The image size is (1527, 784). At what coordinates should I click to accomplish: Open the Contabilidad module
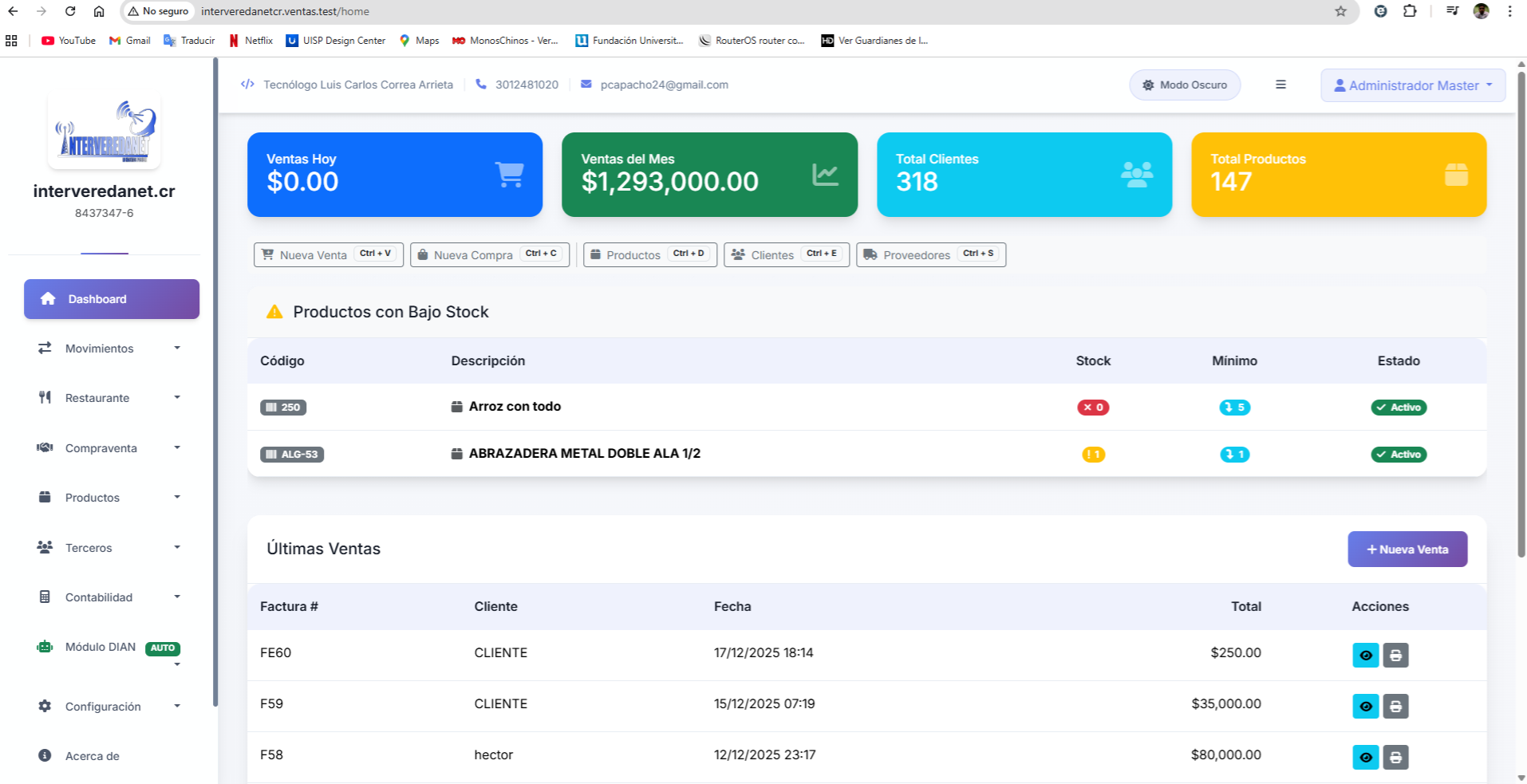pyautogui.click(x=98, y=597)
